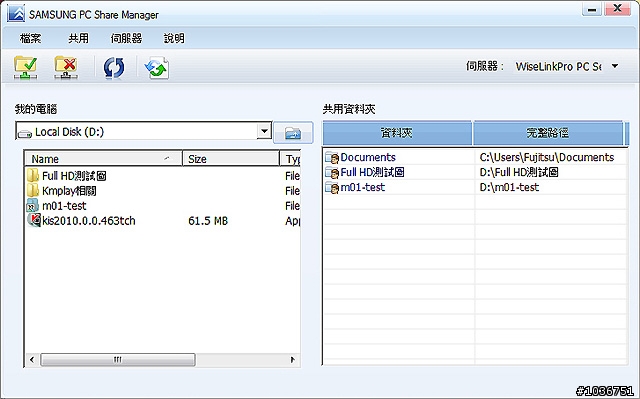Click the horizontal scrollbar thumb in file list
The height and width of the screenshot is (399, 640).
click(x=118, y=360)
